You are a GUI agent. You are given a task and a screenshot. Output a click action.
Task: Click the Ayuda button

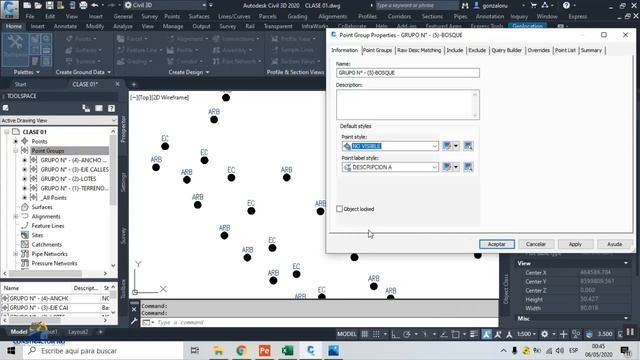click(x=614, y=244)
